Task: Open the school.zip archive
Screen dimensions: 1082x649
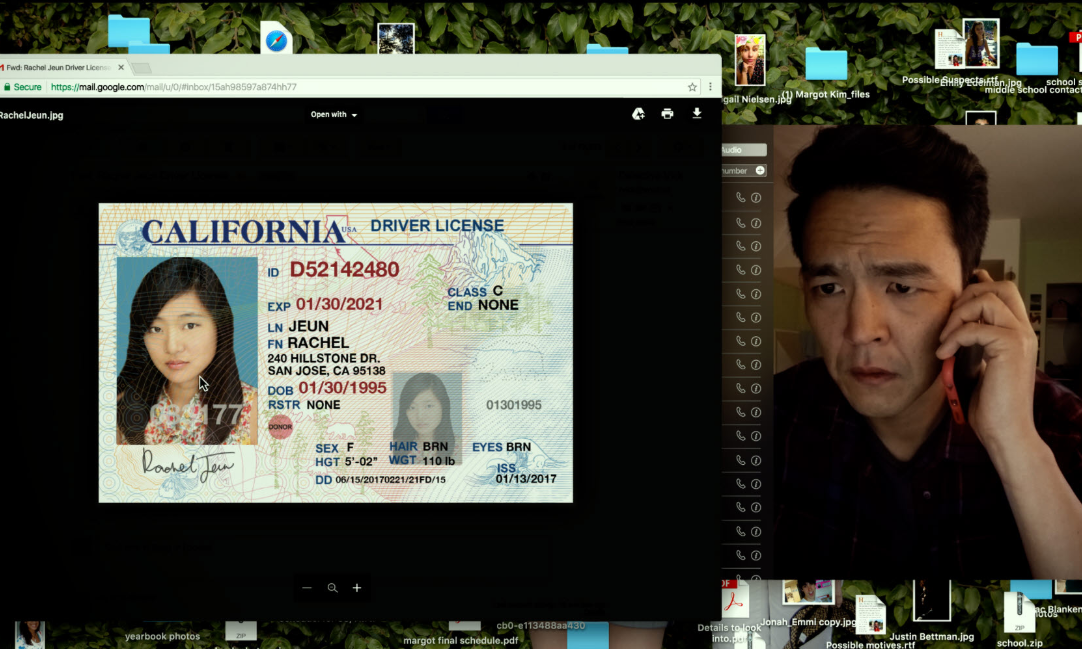Action: click(1019, 612)
